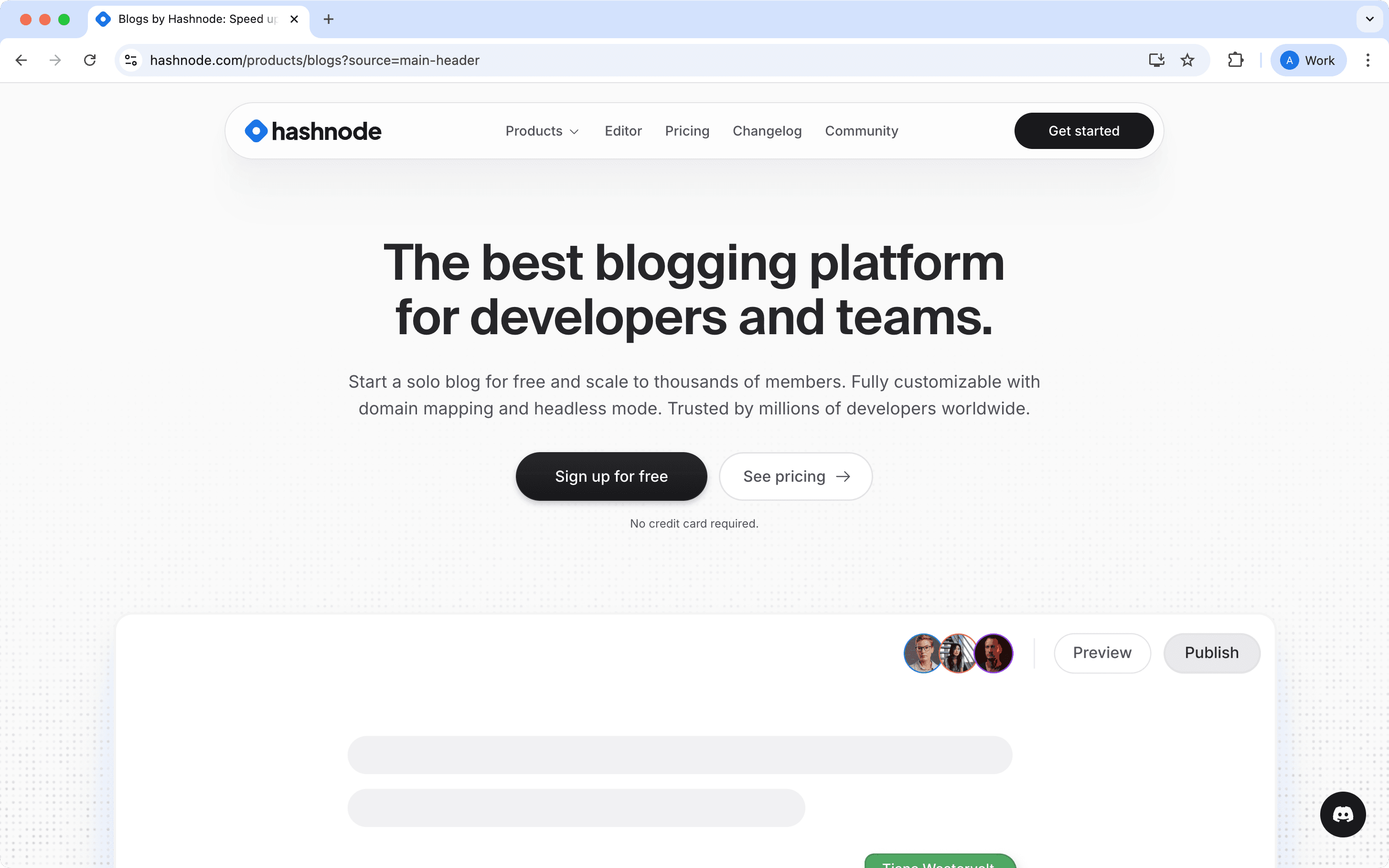Click the install app icon in address bar
The height and width of the screenshot is (868, 1389).
pos(1156,60)
